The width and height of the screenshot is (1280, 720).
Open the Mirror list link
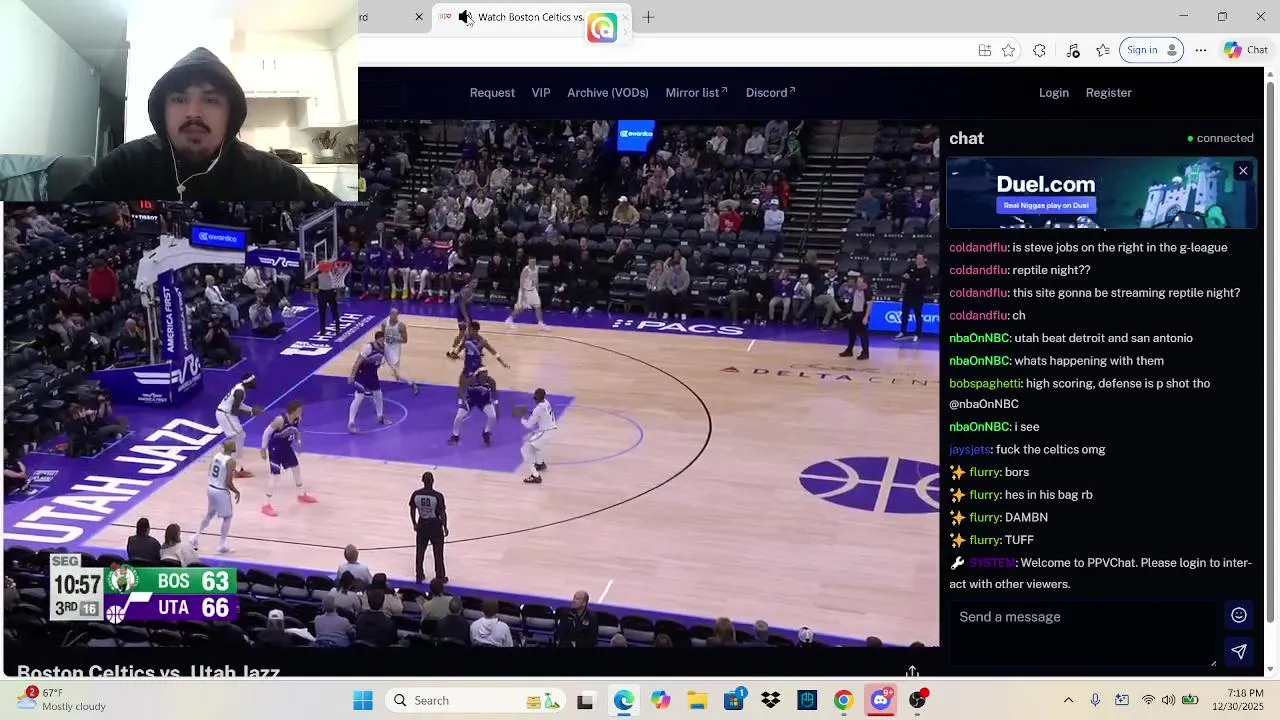click(x=696, y=93)
